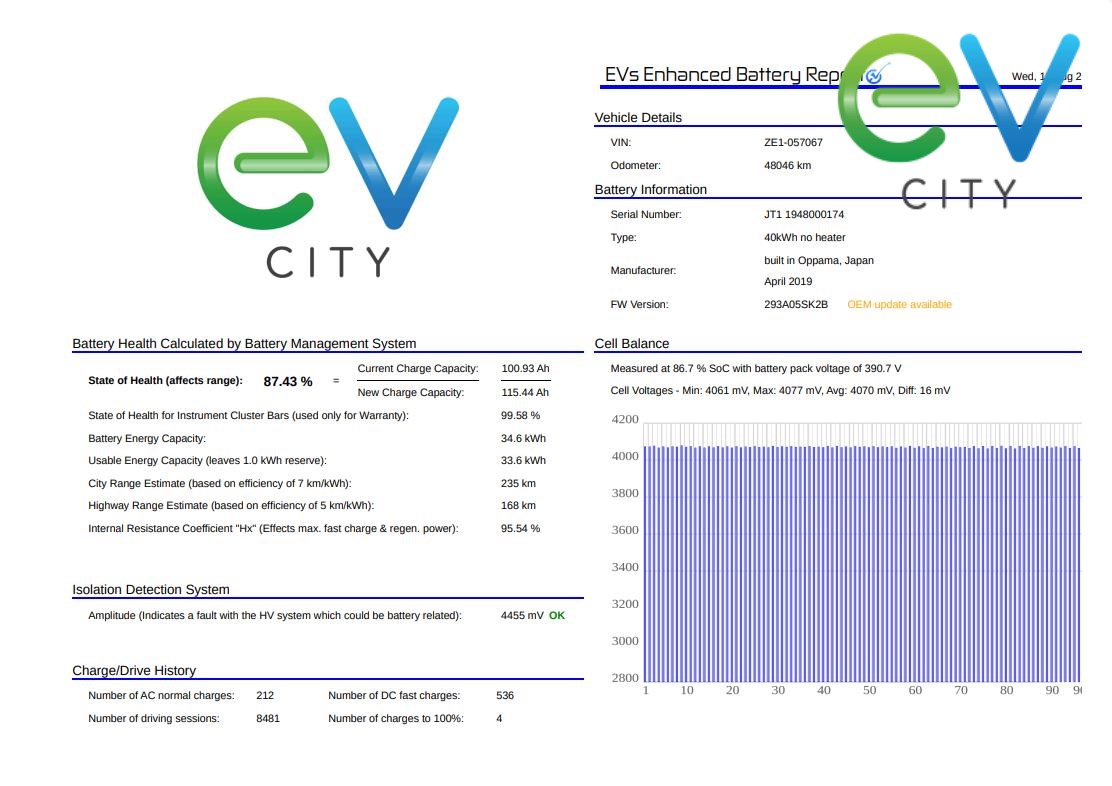Select instrument cluster health value '99.58 %'
The height and width of the screenshot is (786, 1112).
pyautogui.click(x=521, y=416)
